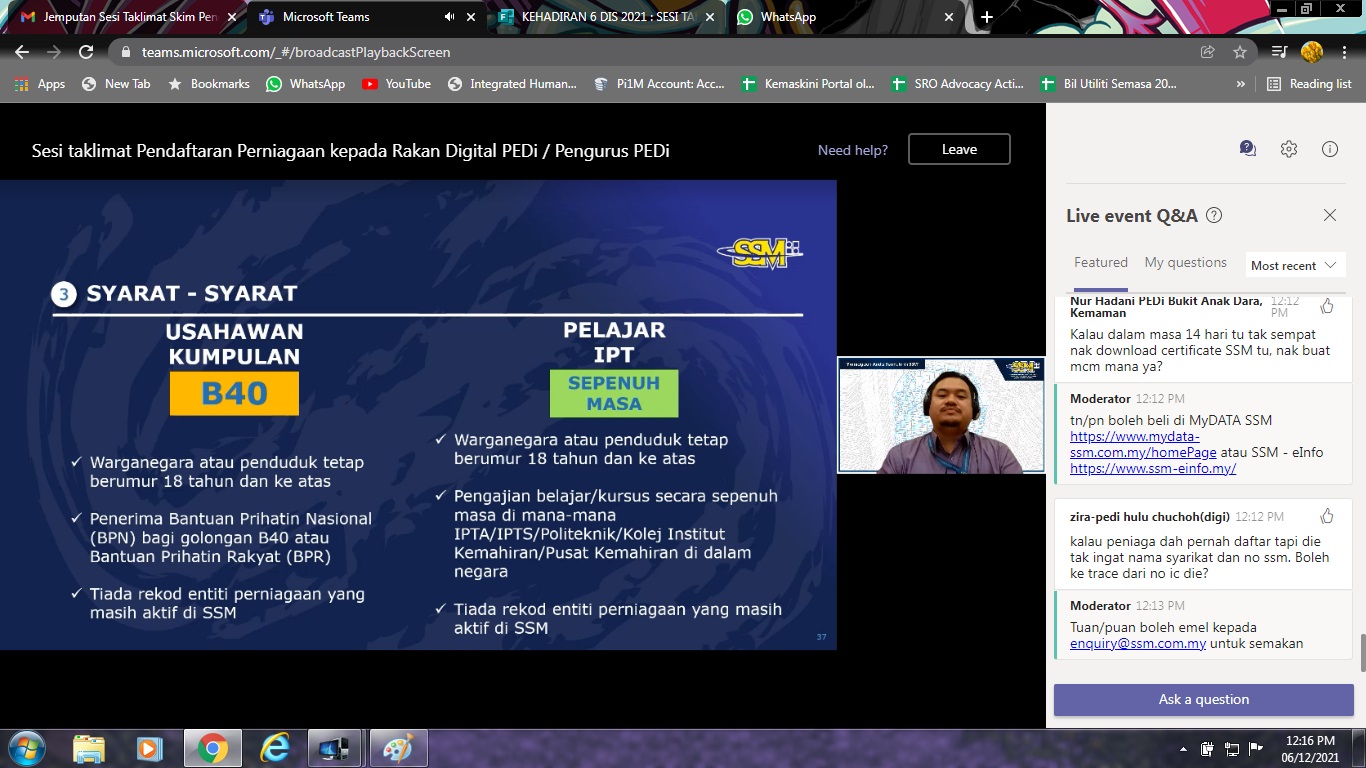1366x768 pixels.
Task: Select the Featured tab
Action: [1100, 263]
